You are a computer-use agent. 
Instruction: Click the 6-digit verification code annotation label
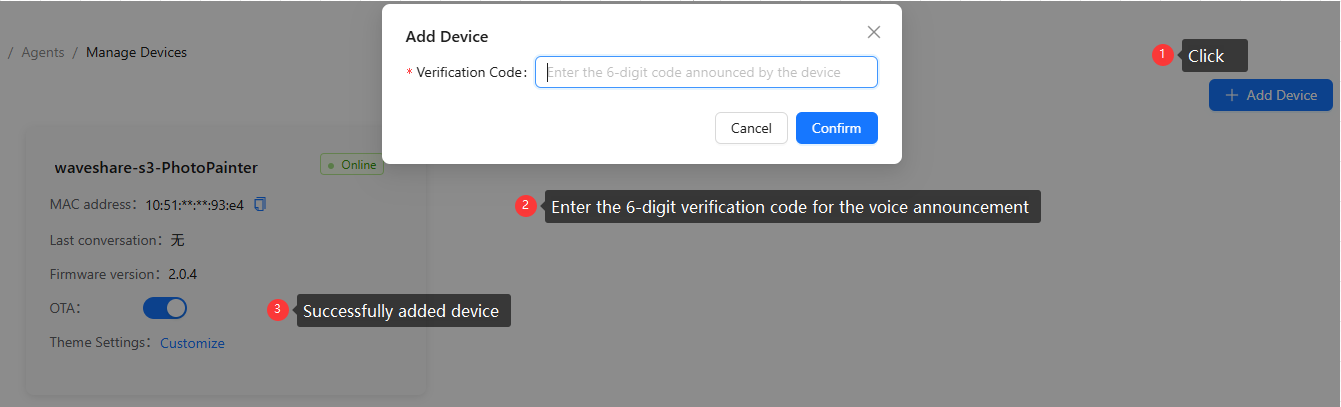790,207
